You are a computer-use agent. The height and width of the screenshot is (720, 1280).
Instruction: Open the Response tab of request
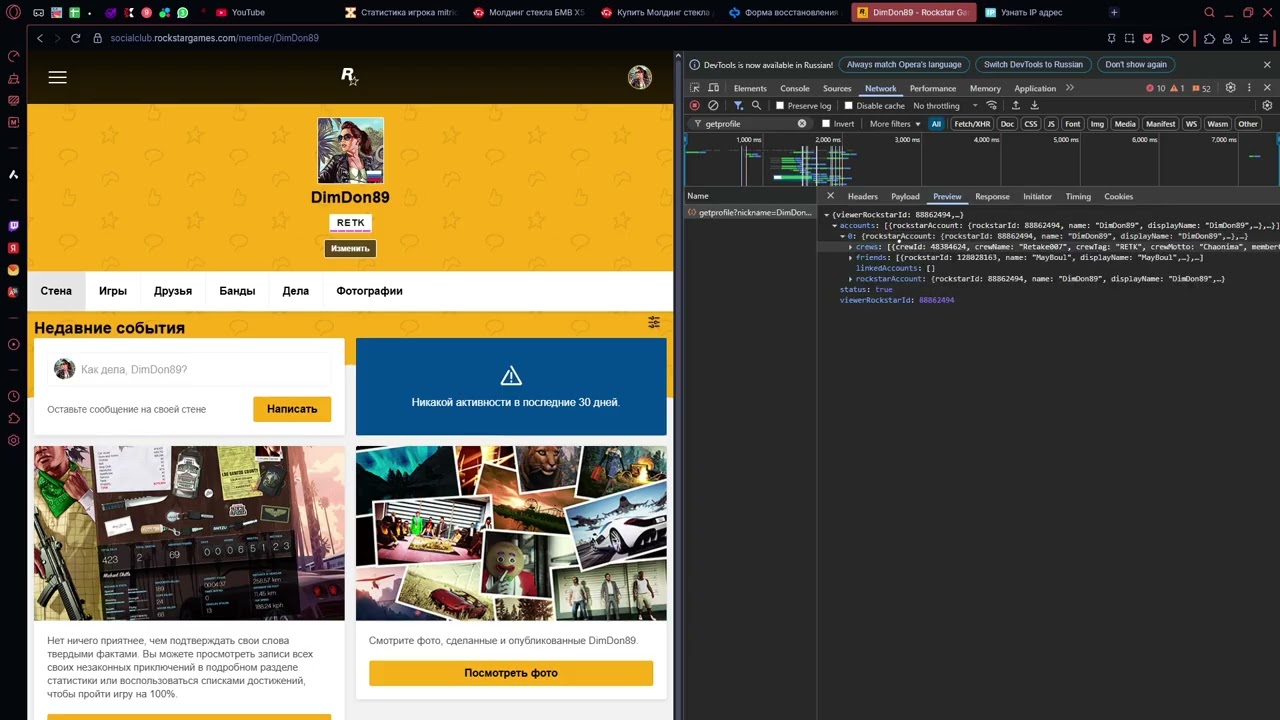click(992, 196)
